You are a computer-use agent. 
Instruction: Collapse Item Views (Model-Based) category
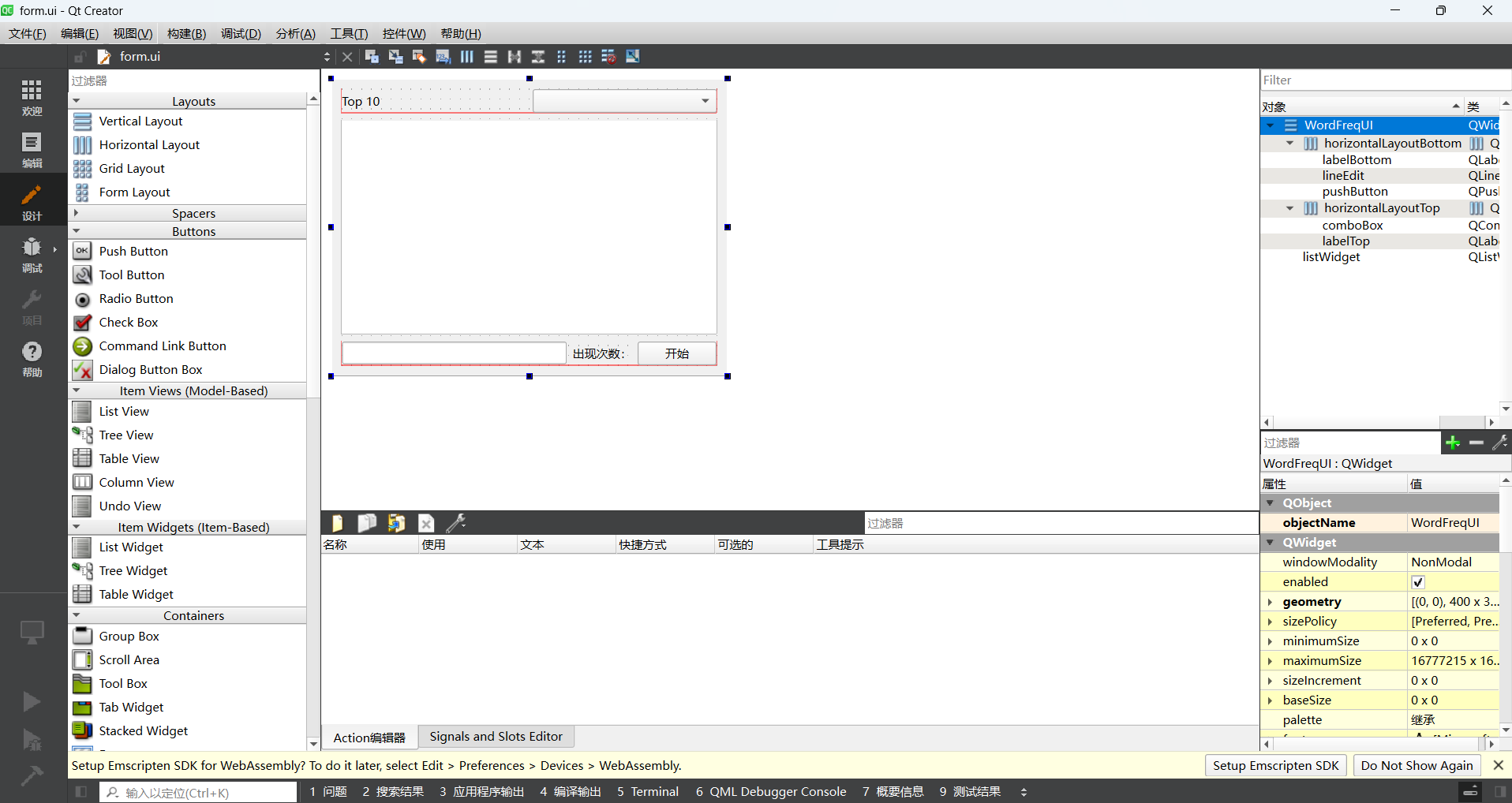point(77,390)
